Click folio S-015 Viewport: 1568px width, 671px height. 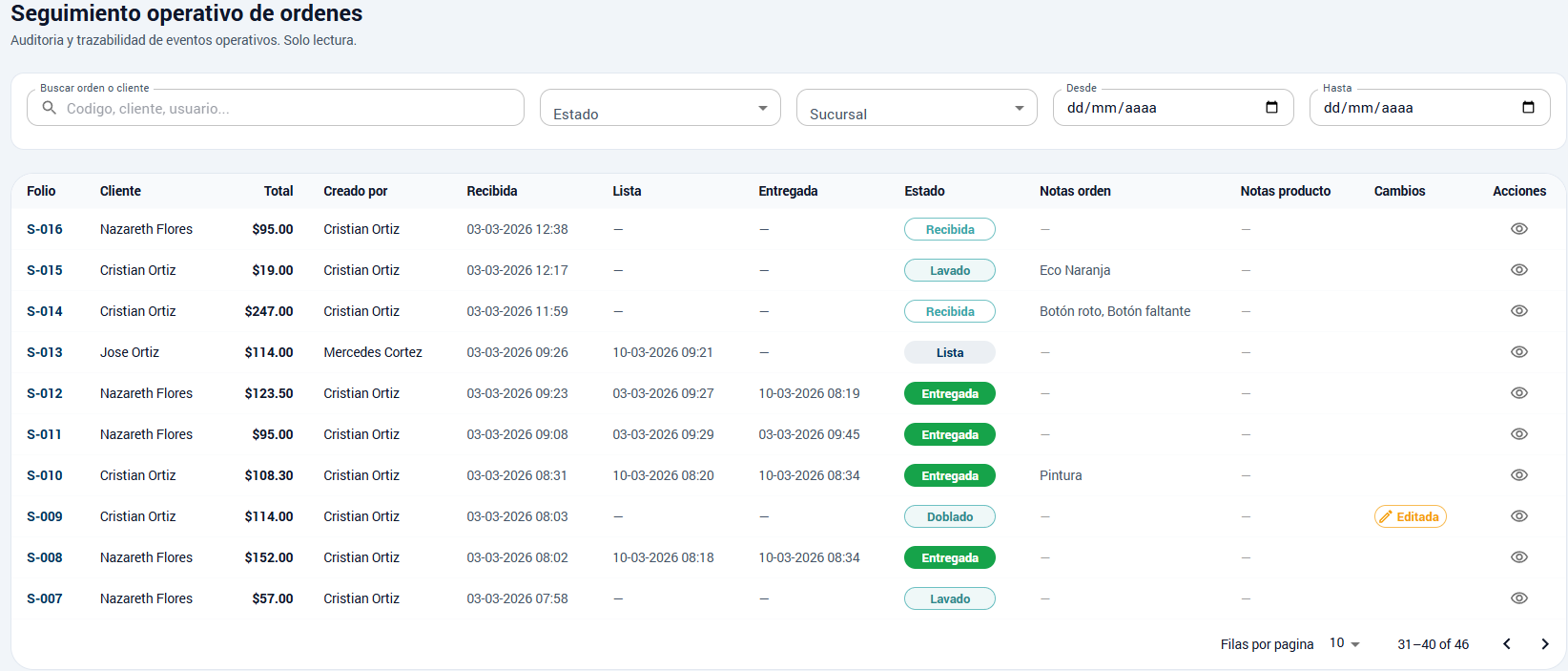[45, 270]
